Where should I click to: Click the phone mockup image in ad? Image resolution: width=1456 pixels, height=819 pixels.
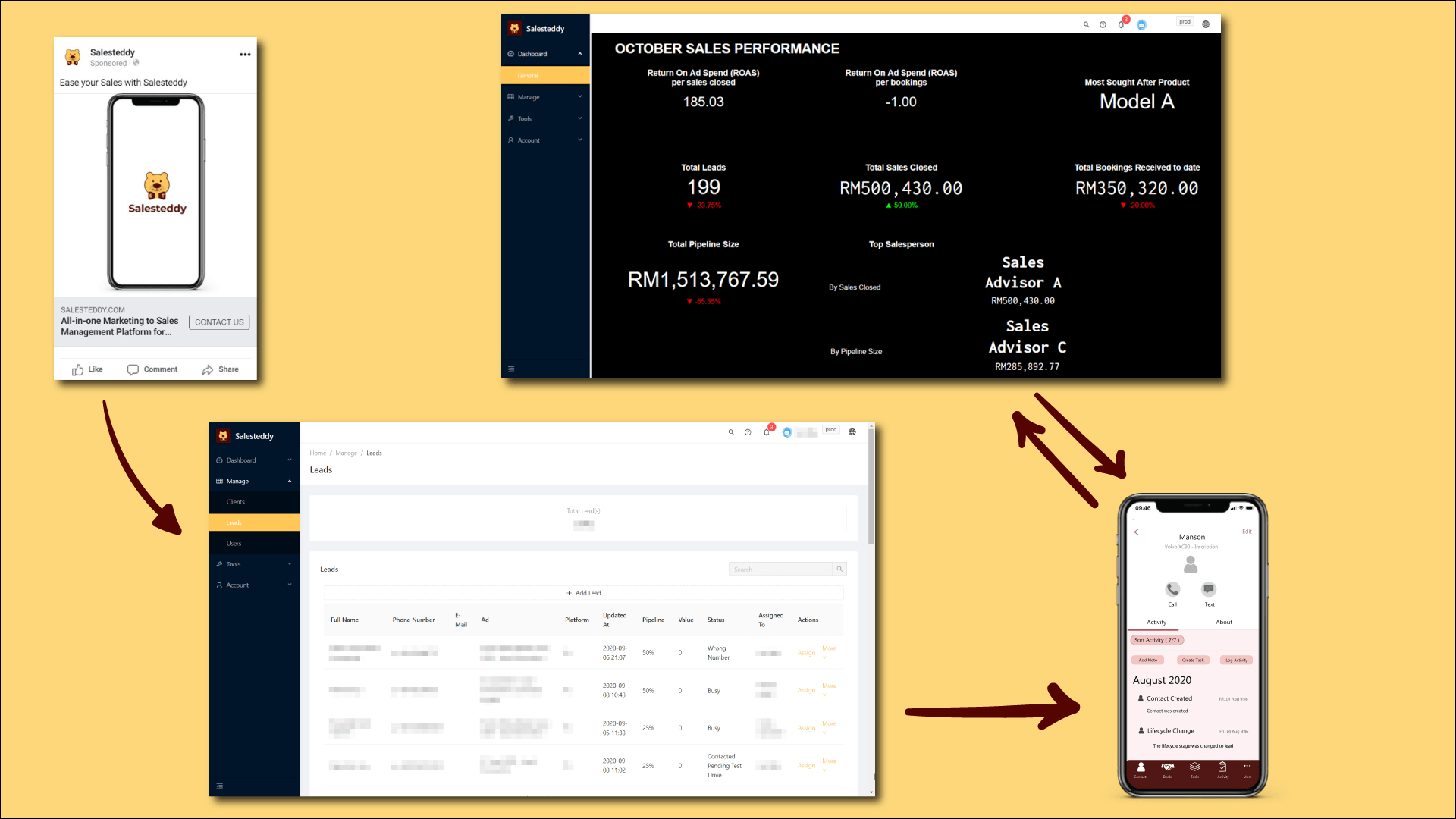coord(156,193)
